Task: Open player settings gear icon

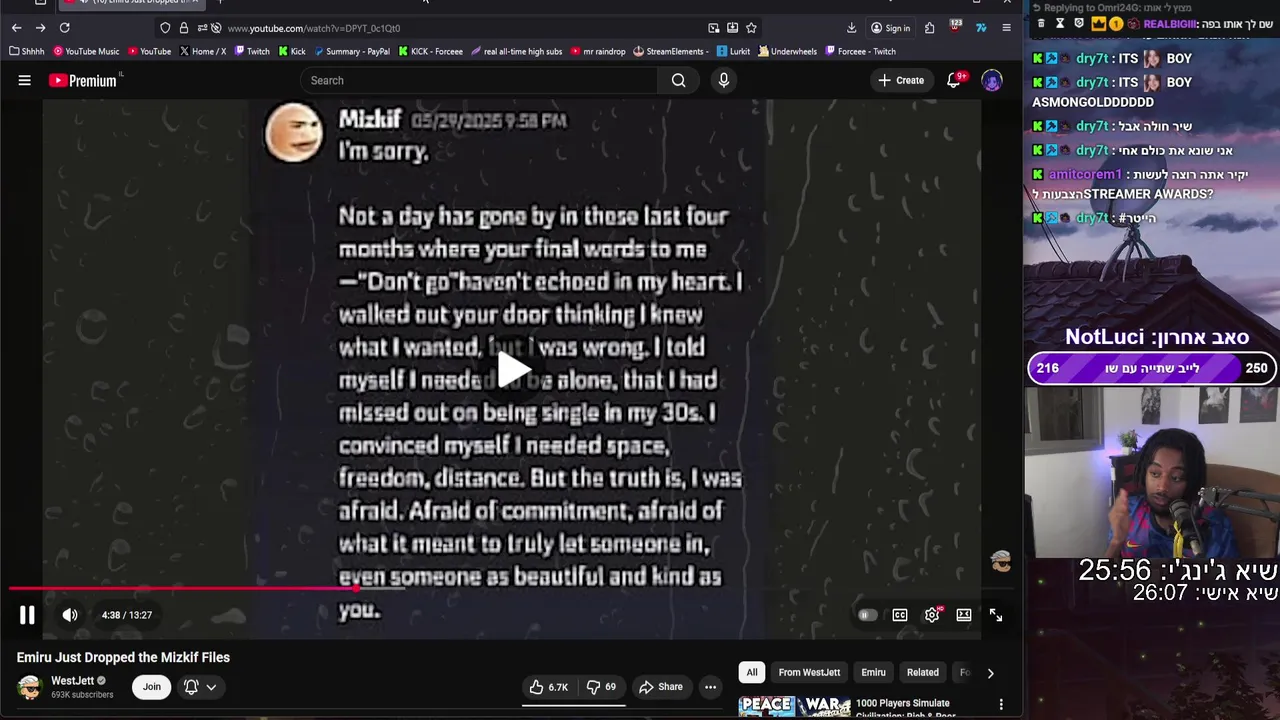Action: pos(932,615)
